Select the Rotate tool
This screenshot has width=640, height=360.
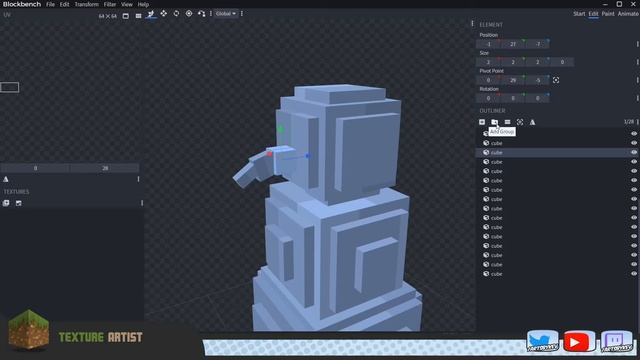[176, 13]
